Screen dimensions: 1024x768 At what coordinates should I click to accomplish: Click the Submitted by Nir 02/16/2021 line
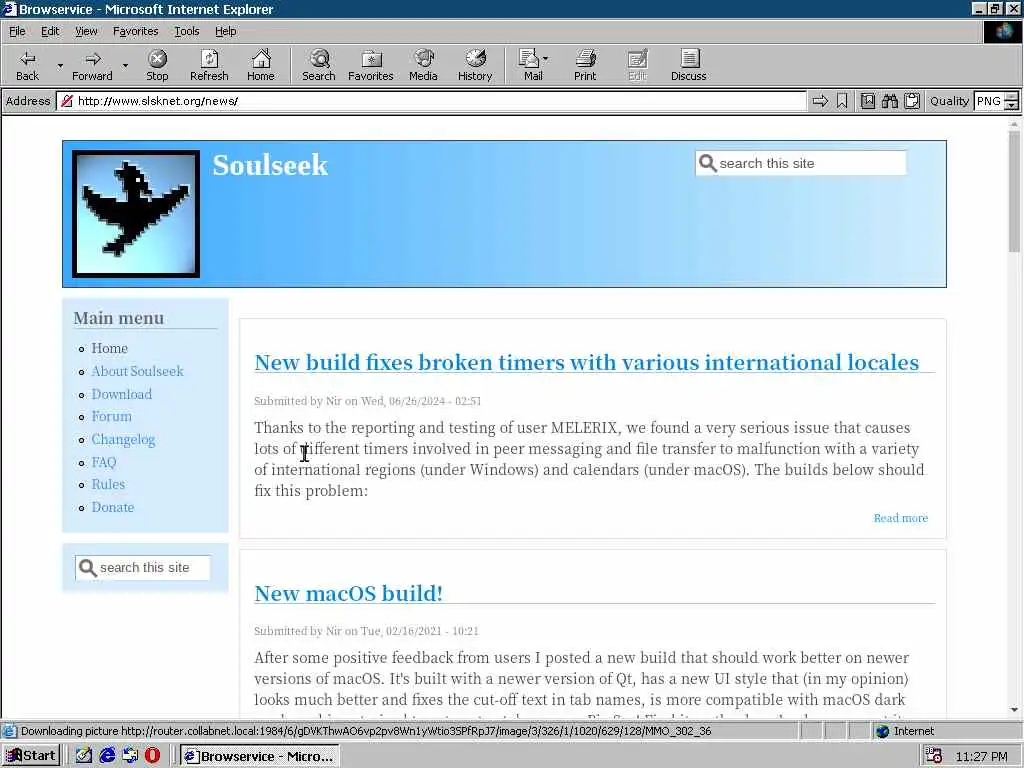366,631
